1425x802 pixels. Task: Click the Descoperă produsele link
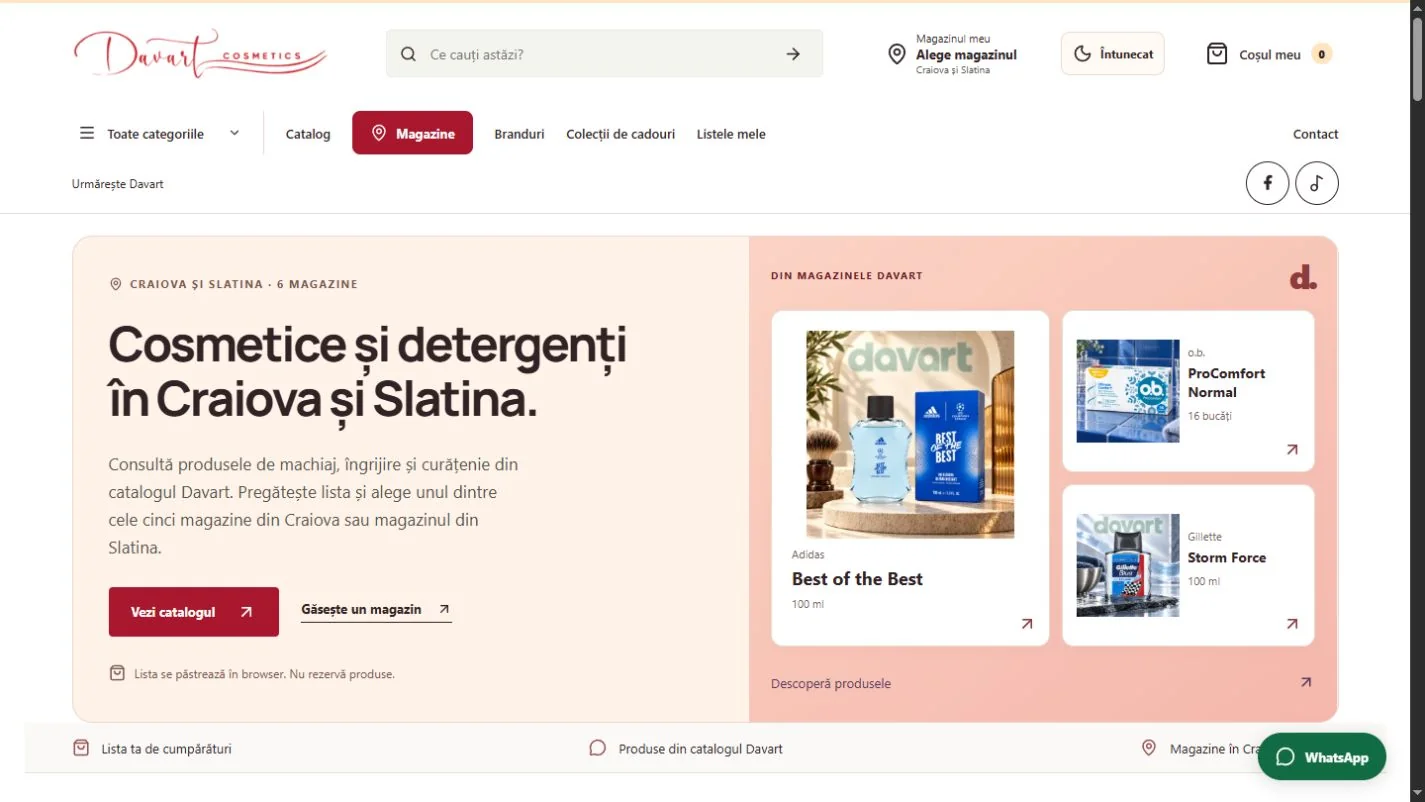point(831,684)
